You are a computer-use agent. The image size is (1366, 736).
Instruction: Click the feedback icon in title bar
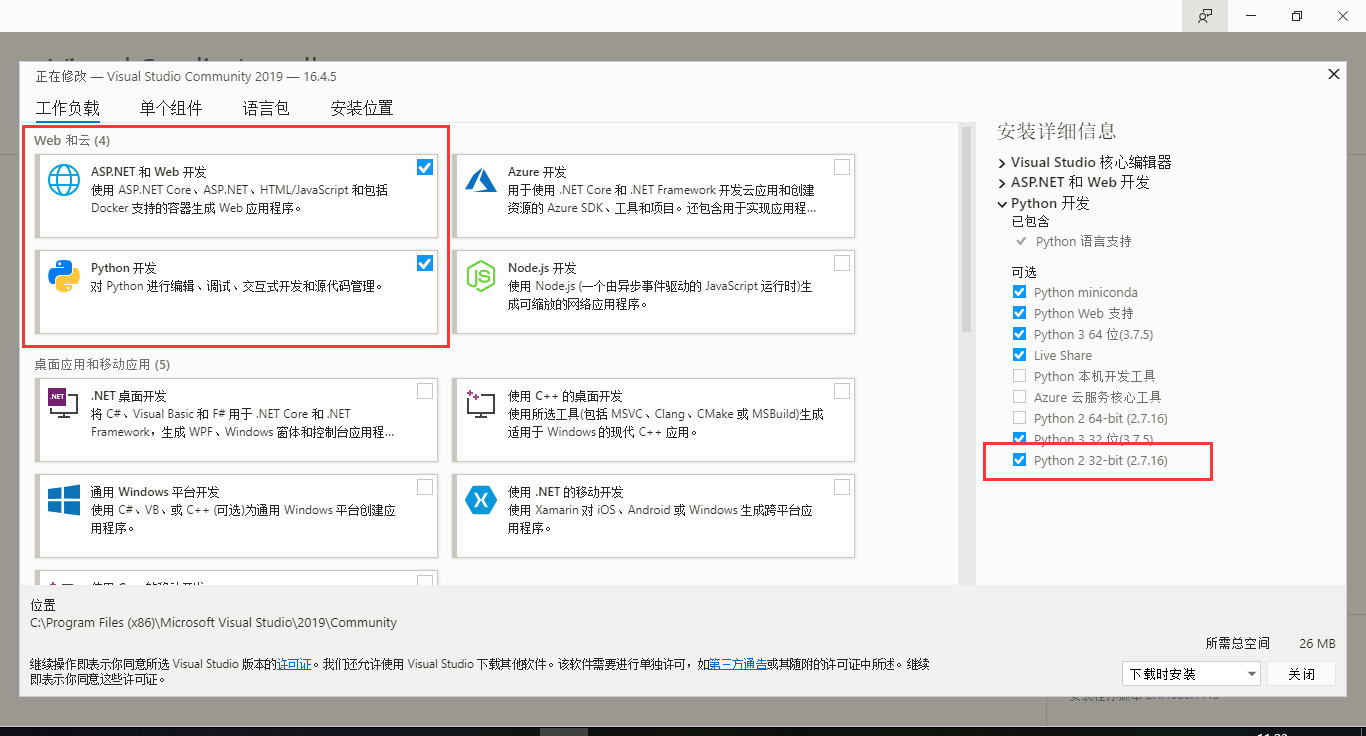pyautogui.click(x=1205, y=16)
